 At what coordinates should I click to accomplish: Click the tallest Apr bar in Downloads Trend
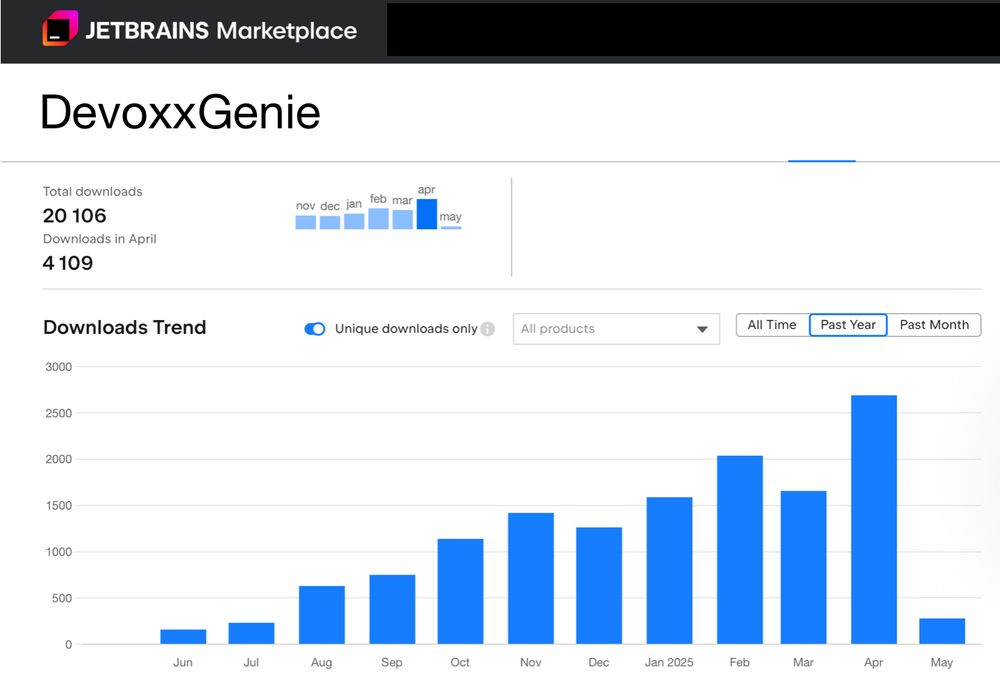tap(874, 520)
